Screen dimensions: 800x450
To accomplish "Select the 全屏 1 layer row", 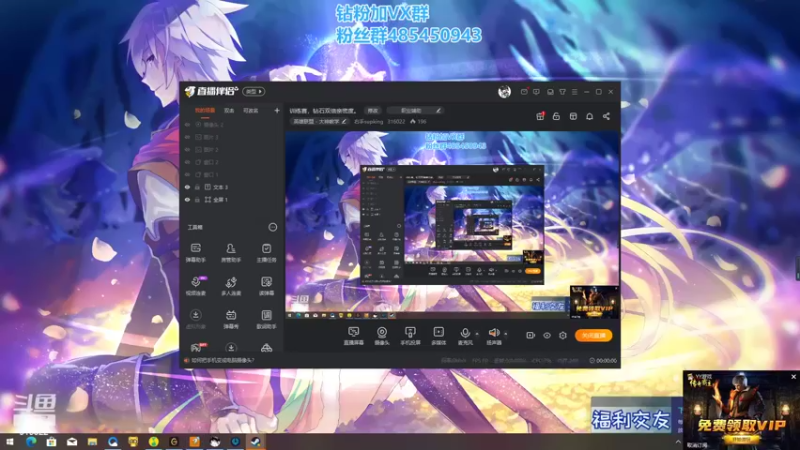I will click(x=232, y=199).
